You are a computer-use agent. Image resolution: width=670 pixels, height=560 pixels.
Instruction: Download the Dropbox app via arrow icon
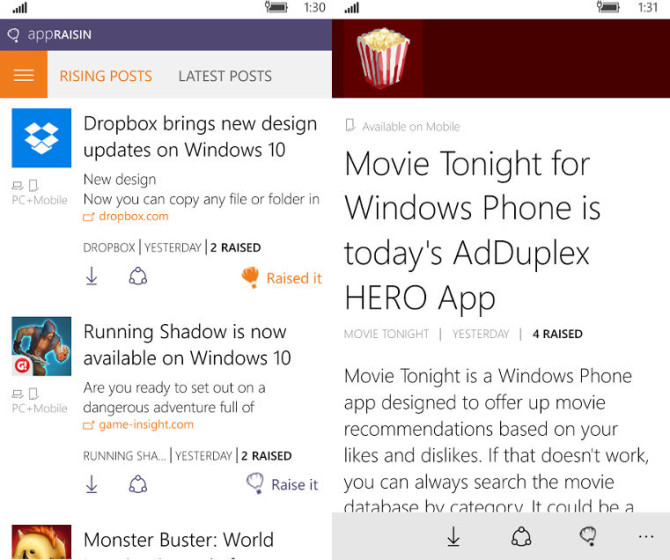[91, 276]
